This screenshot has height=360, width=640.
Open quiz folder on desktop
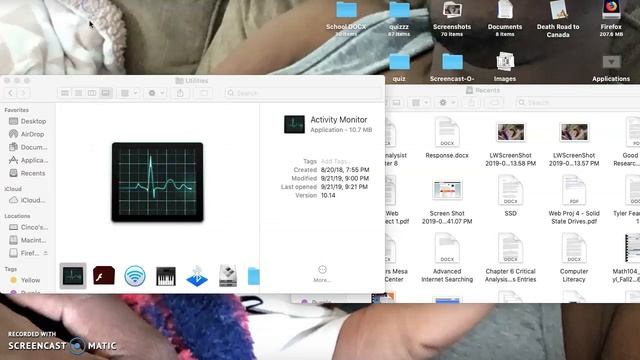pyautogui.click(x=399, y=67)
